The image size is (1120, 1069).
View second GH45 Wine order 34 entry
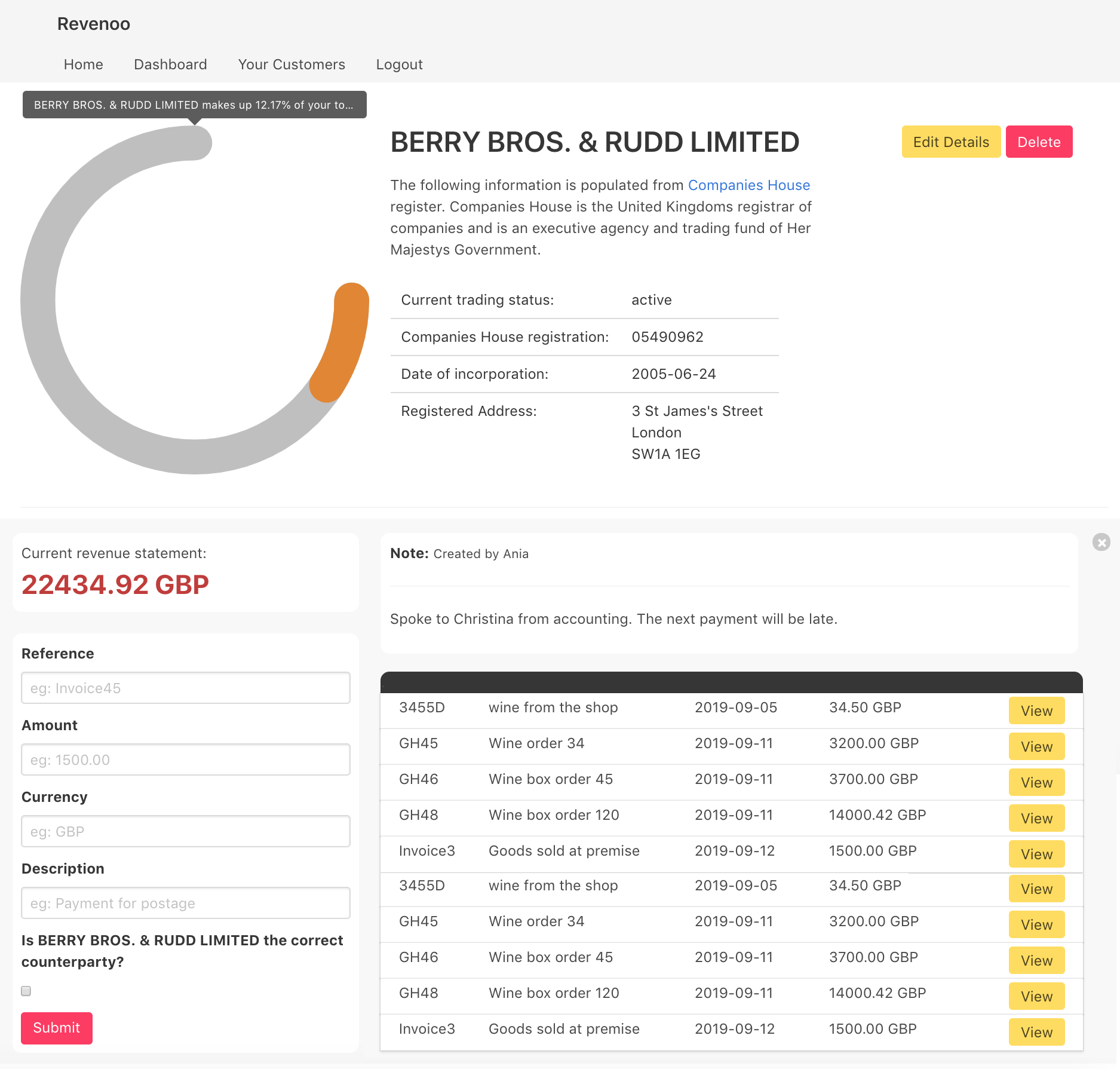pos(1036,924)
